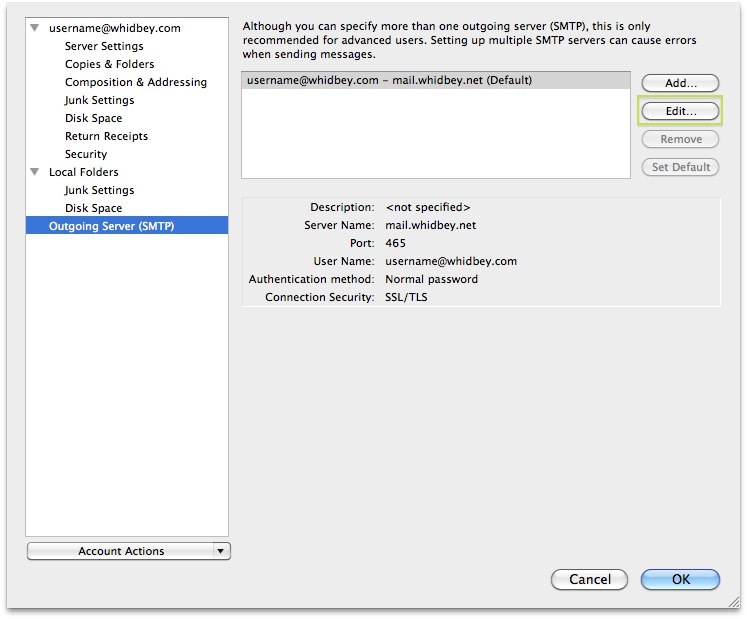This screenshot has width=747, height=619.
Task: Click the Server Name value mail.whidbey.net
Action: [x=431, y=225]
